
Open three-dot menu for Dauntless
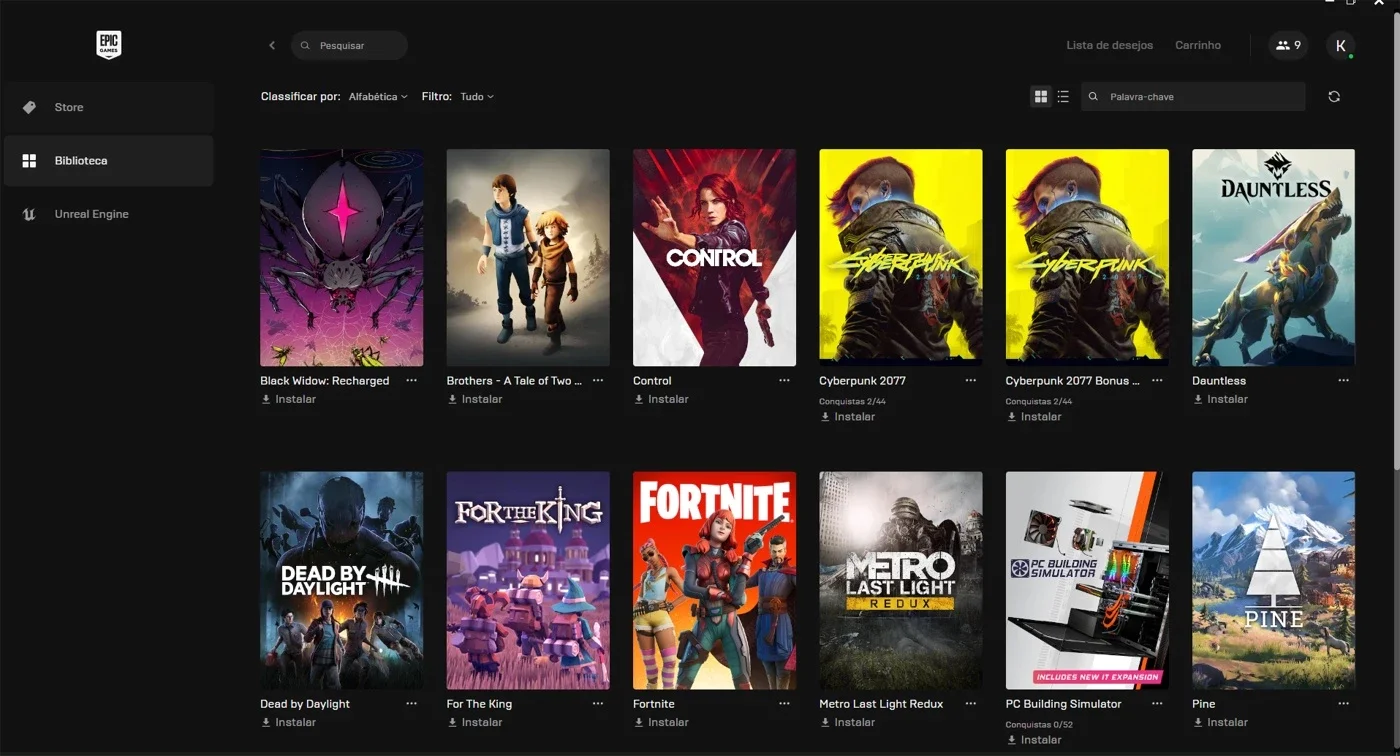pos(1343,381)
